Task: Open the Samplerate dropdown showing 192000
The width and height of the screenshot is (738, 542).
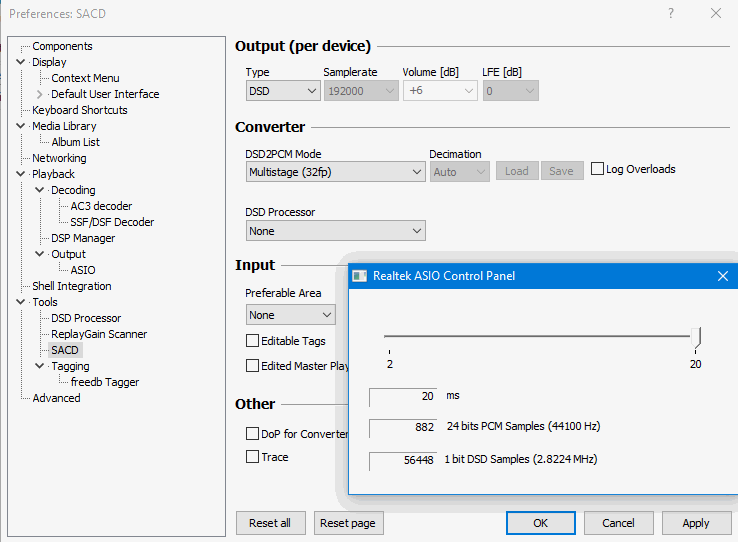Action: point(361,91)
